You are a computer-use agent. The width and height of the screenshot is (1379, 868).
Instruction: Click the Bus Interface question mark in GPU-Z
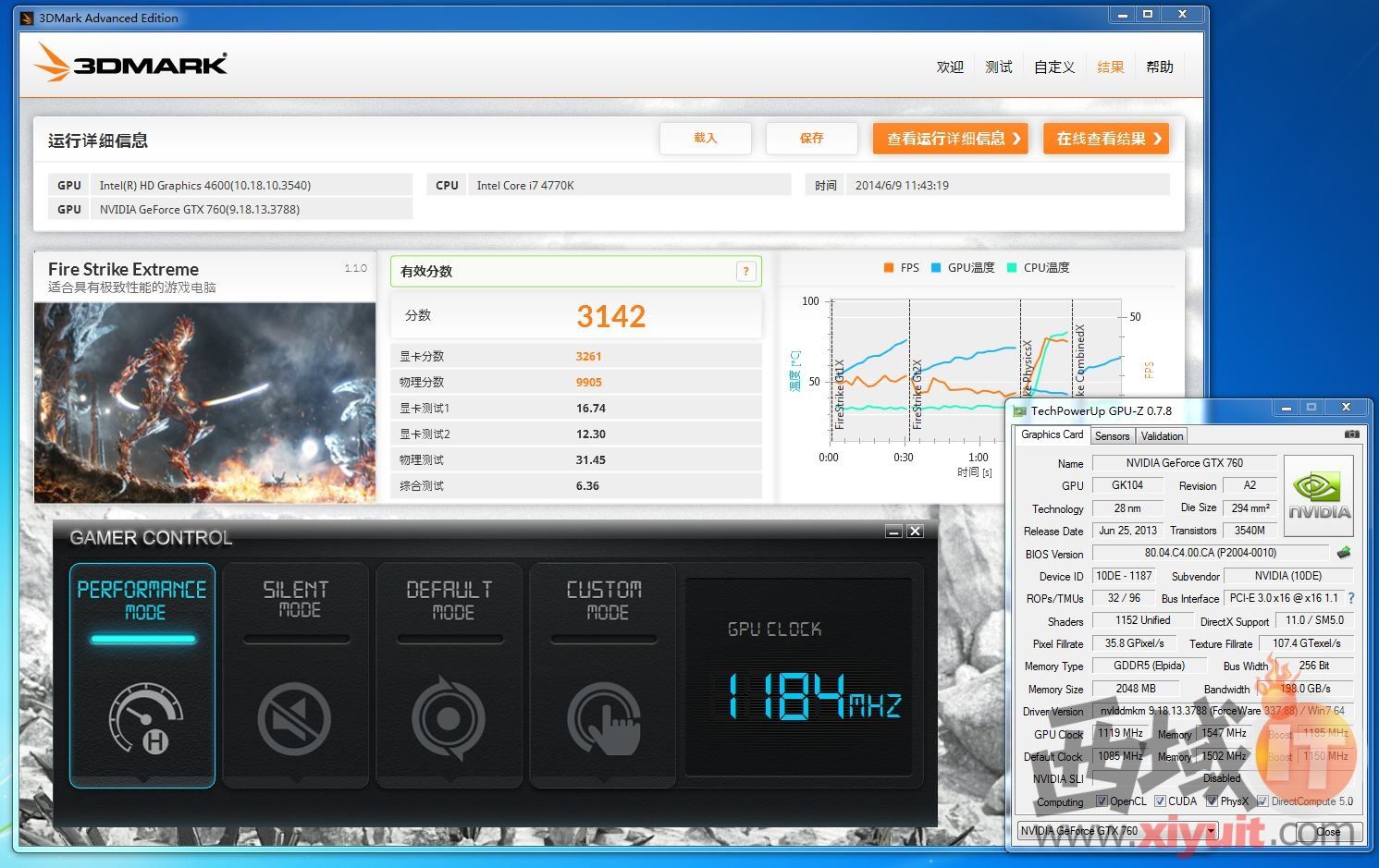click(x=1351, y=598)
